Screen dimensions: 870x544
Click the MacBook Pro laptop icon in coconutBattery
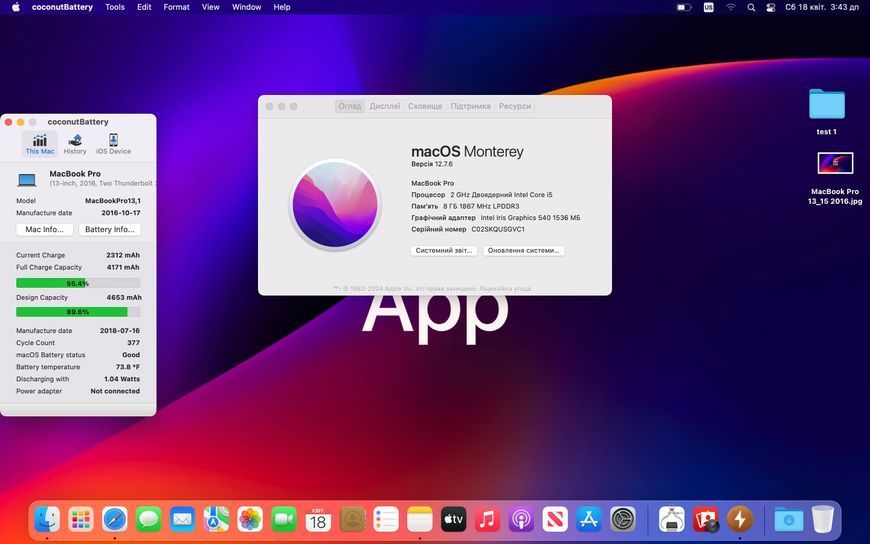(x=27, y=179)
